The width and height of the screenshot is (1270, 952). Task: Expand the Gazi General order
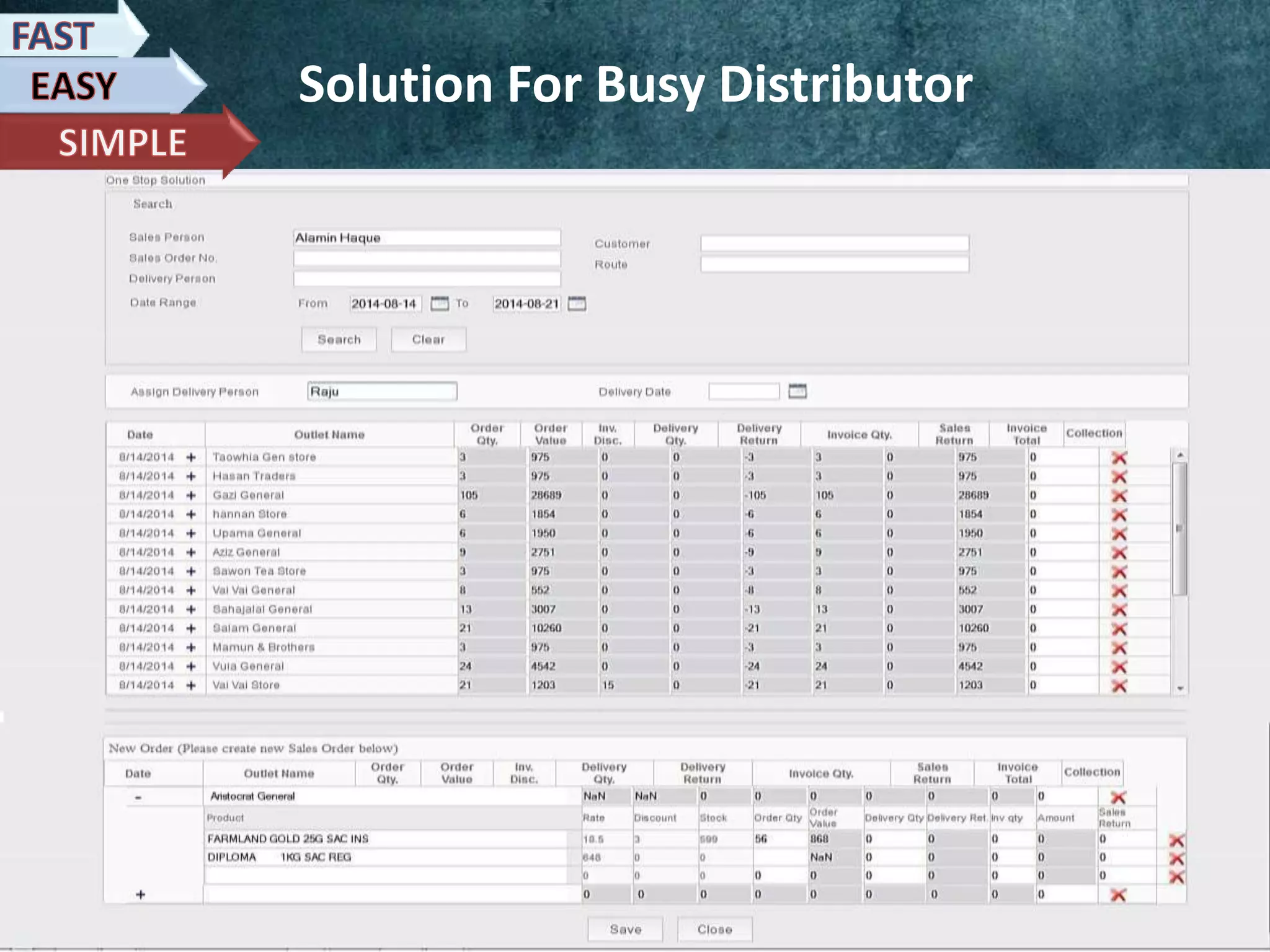click(191, 496)
